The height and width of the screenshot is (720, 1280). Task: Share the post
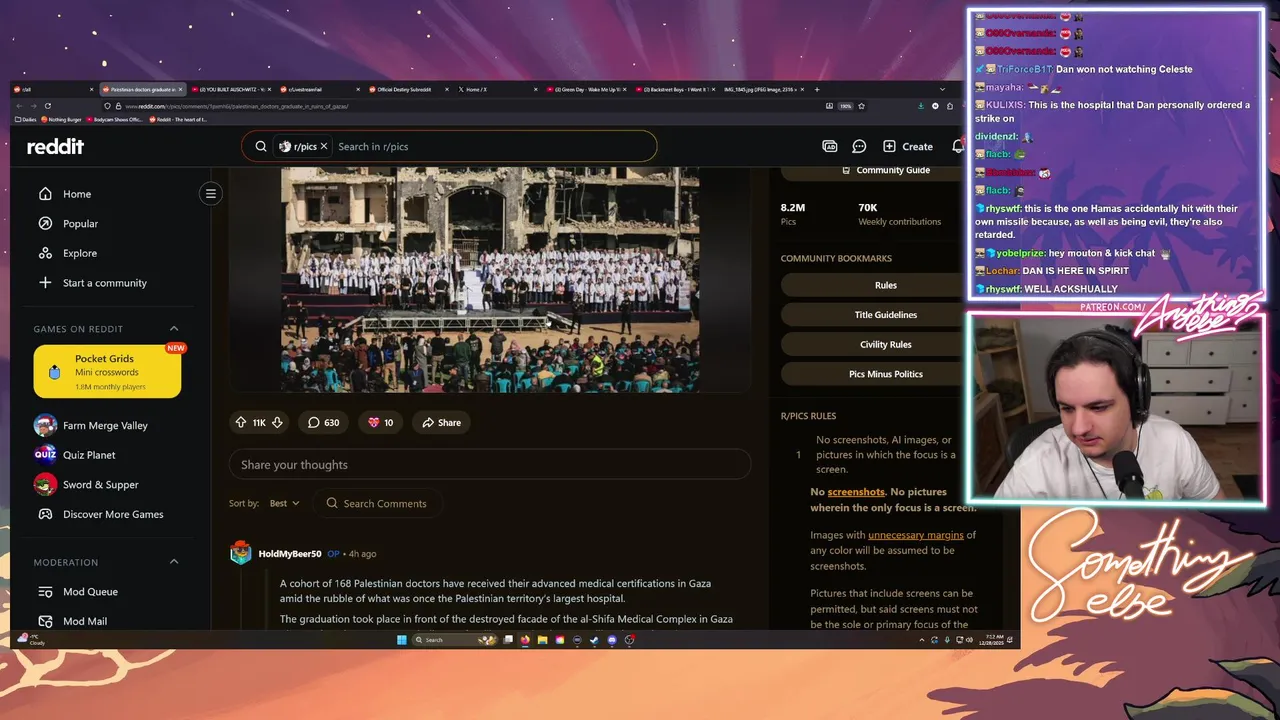tap(441, 422)
